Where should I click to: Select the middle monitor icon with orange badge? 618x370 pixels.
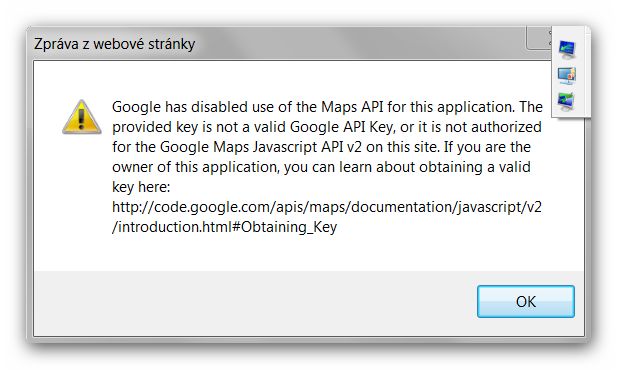[567, 75]
